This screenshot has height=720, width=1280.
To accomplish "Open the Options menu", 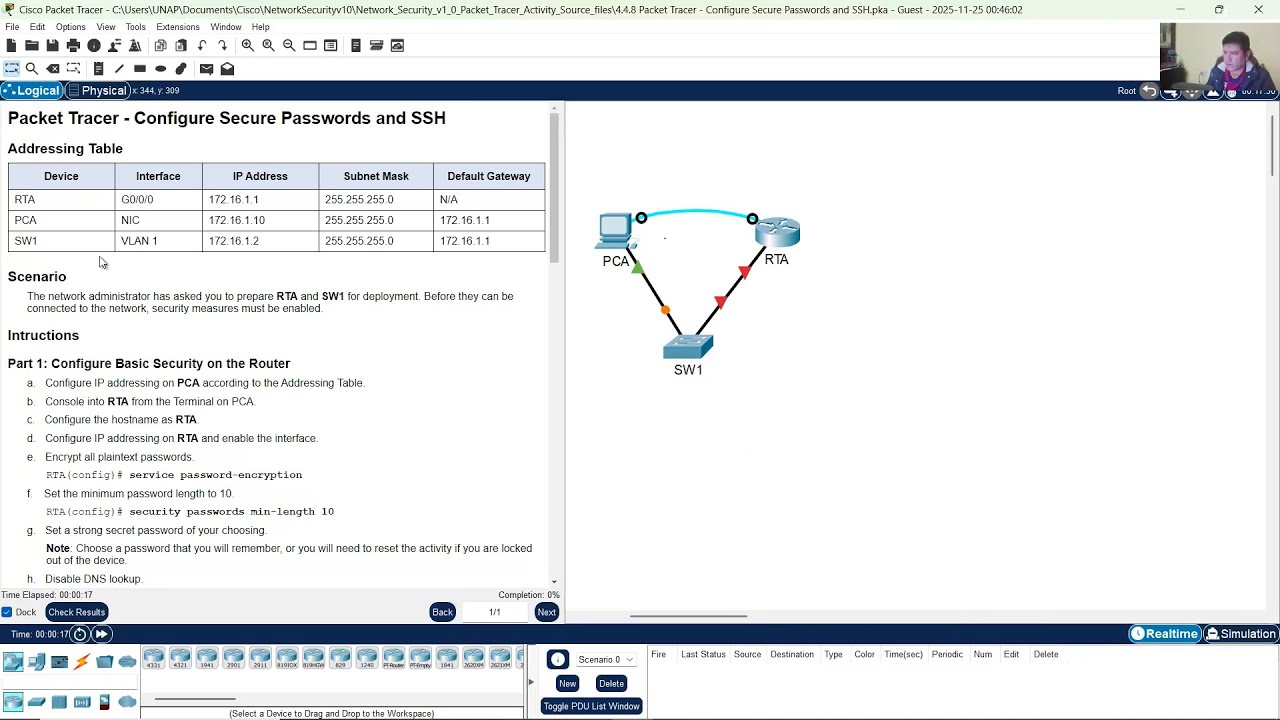I will click(70, 27).
